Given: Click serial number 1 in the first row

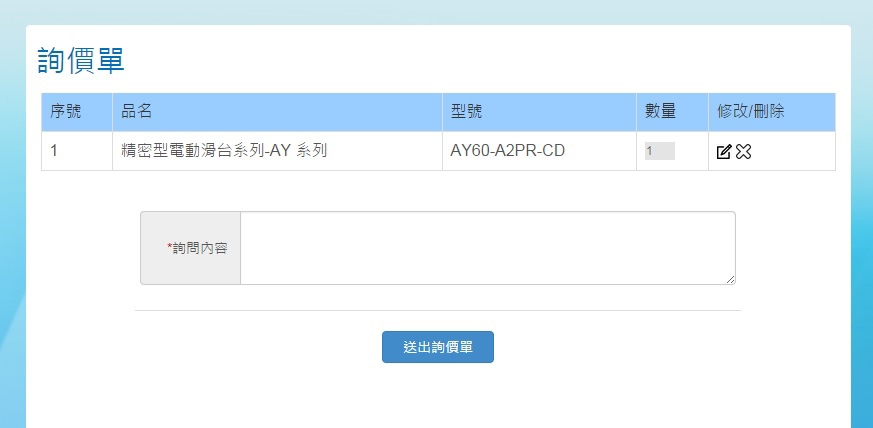Looking at the screenshot, I should (54, 151).
